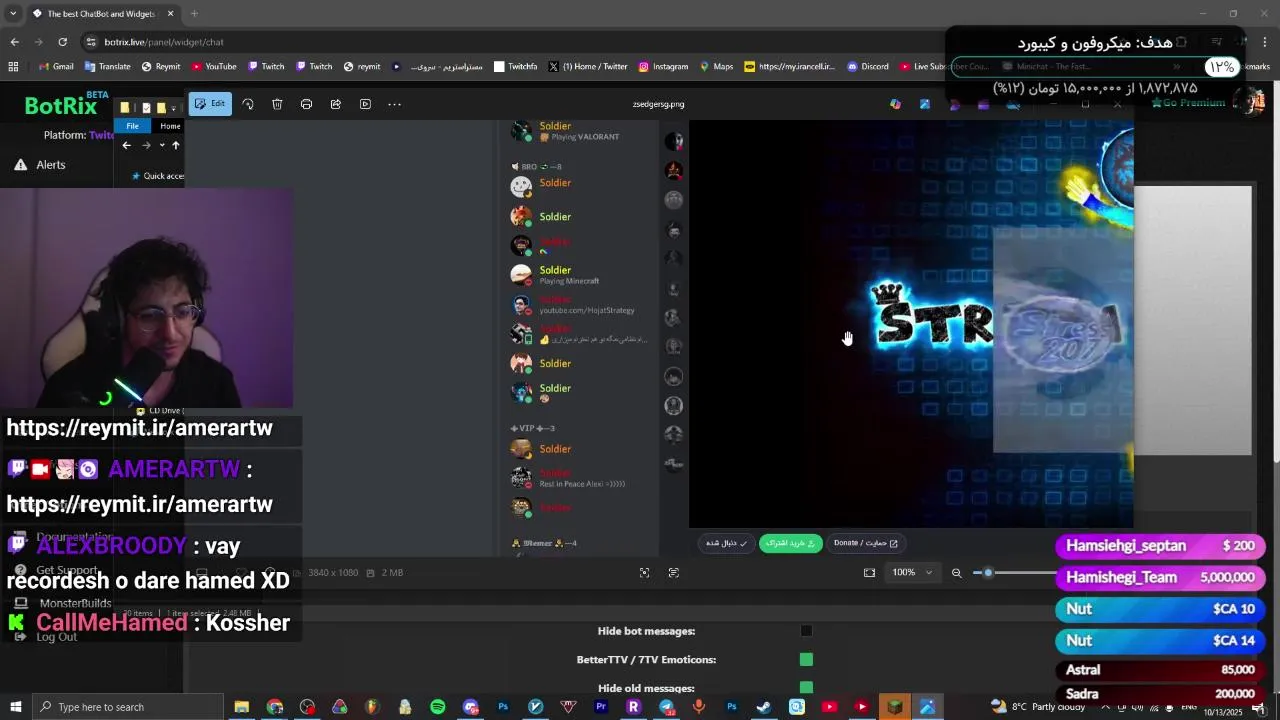Open Windows Start menu

(15, 707)
